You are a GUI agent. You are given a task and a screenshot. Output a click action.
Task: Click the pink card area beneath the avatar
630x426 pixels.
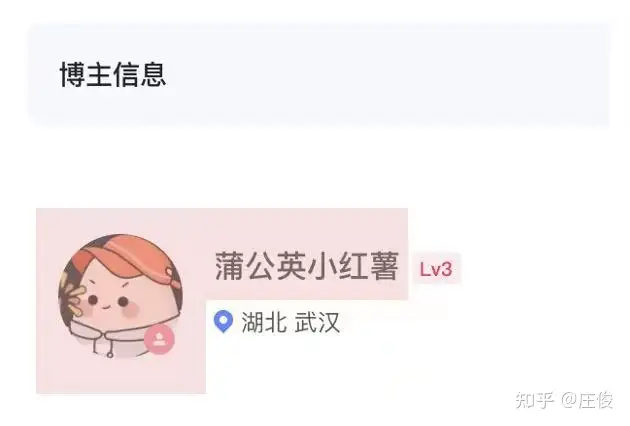click(x=121, y=377)
